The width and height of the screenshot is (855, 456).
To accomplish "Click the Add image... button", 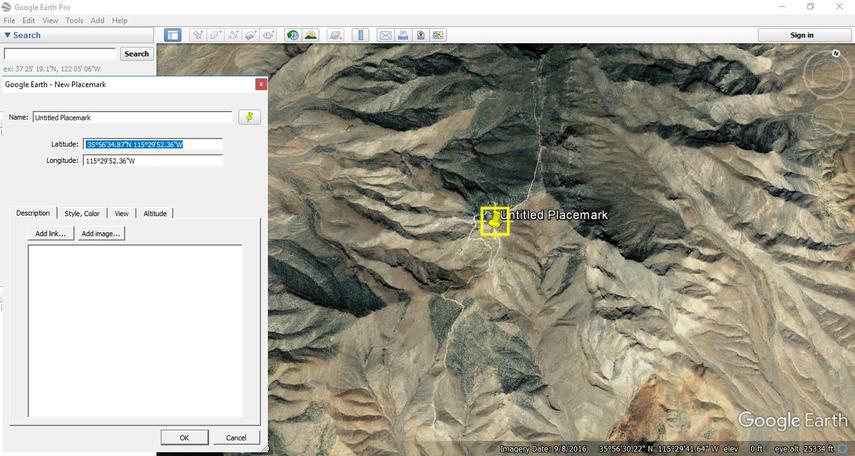I will pyautogui.click(x=101, y=234).
